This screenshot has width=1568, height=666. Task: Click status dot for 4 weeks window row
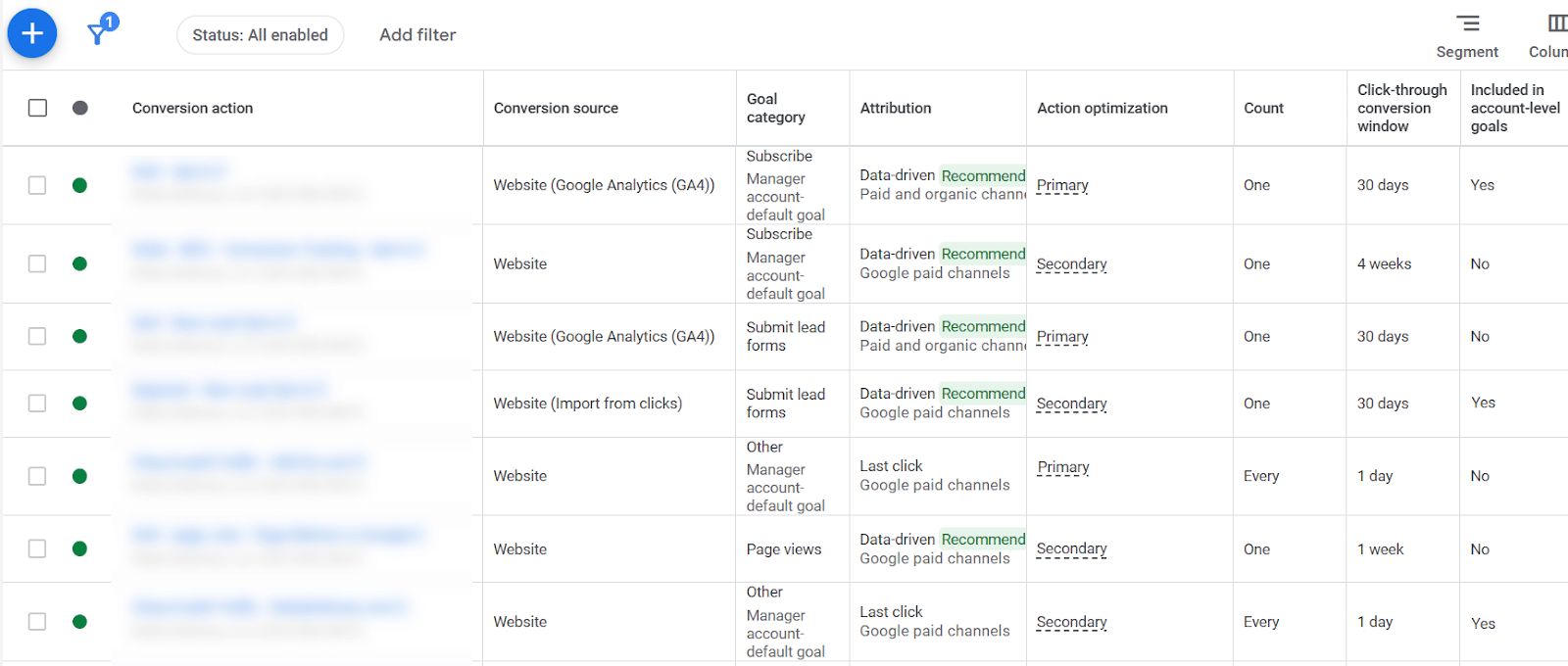point(80,263)
